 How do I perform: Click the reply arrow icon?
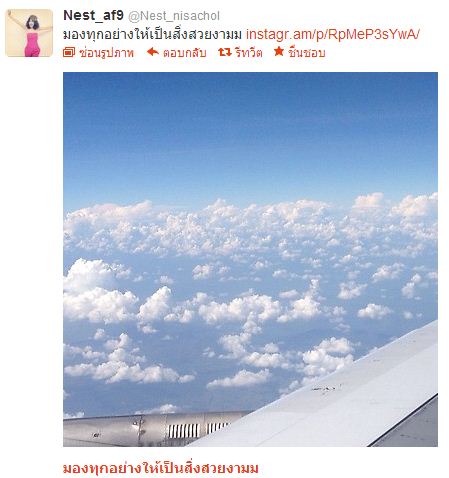click(x=153, y=52)
